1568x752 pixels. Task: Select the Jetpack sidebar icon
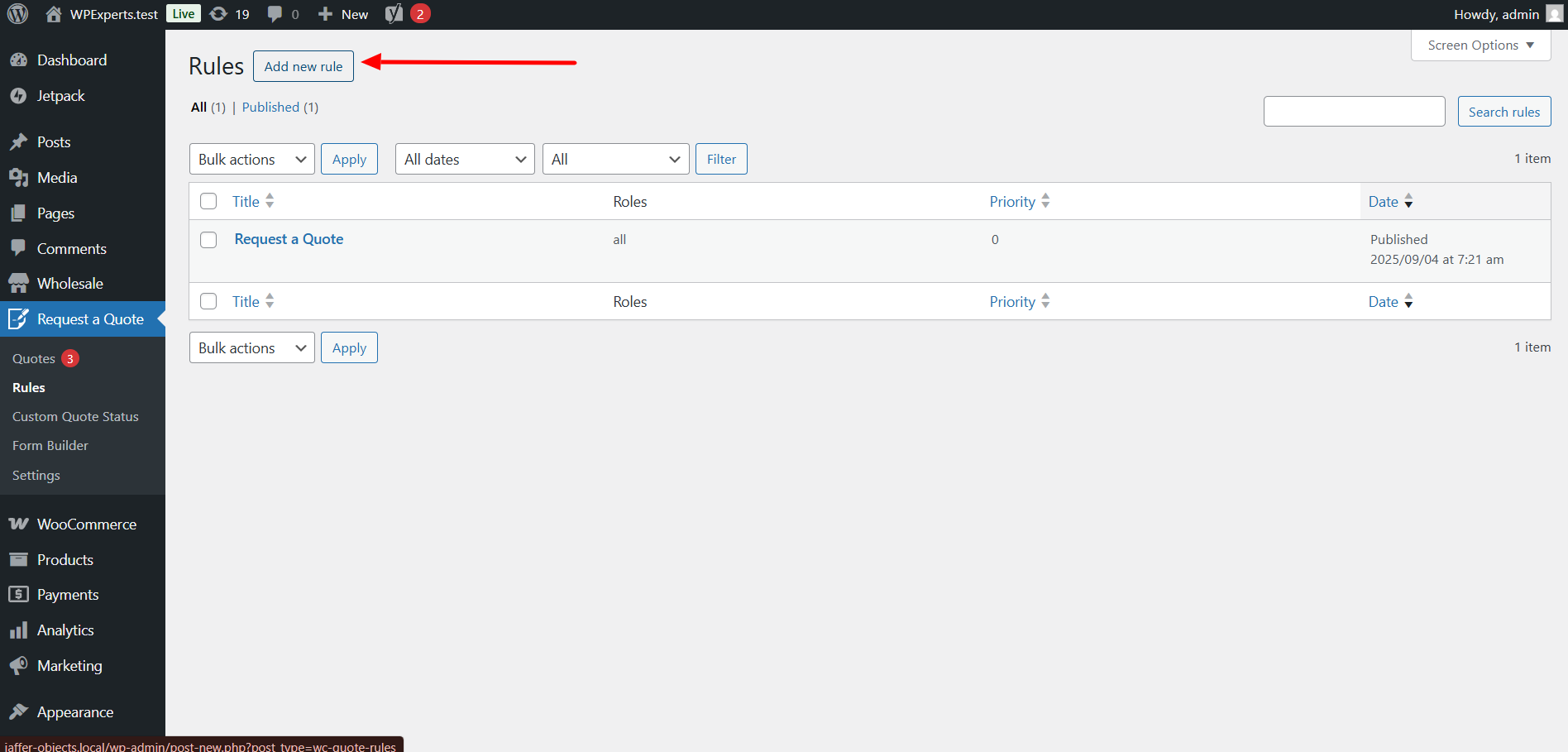(x=19, y=95)
